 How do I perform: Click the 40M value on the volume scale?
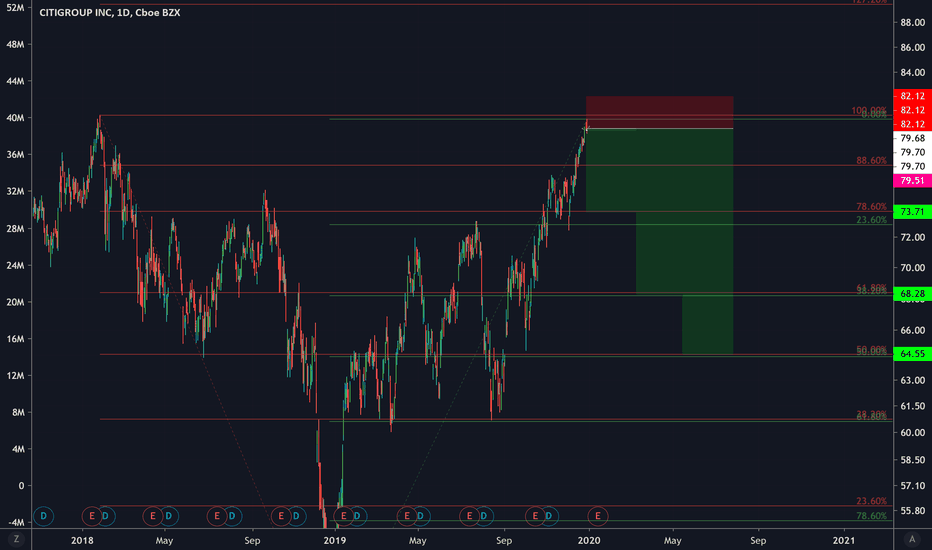click(15, 118)
